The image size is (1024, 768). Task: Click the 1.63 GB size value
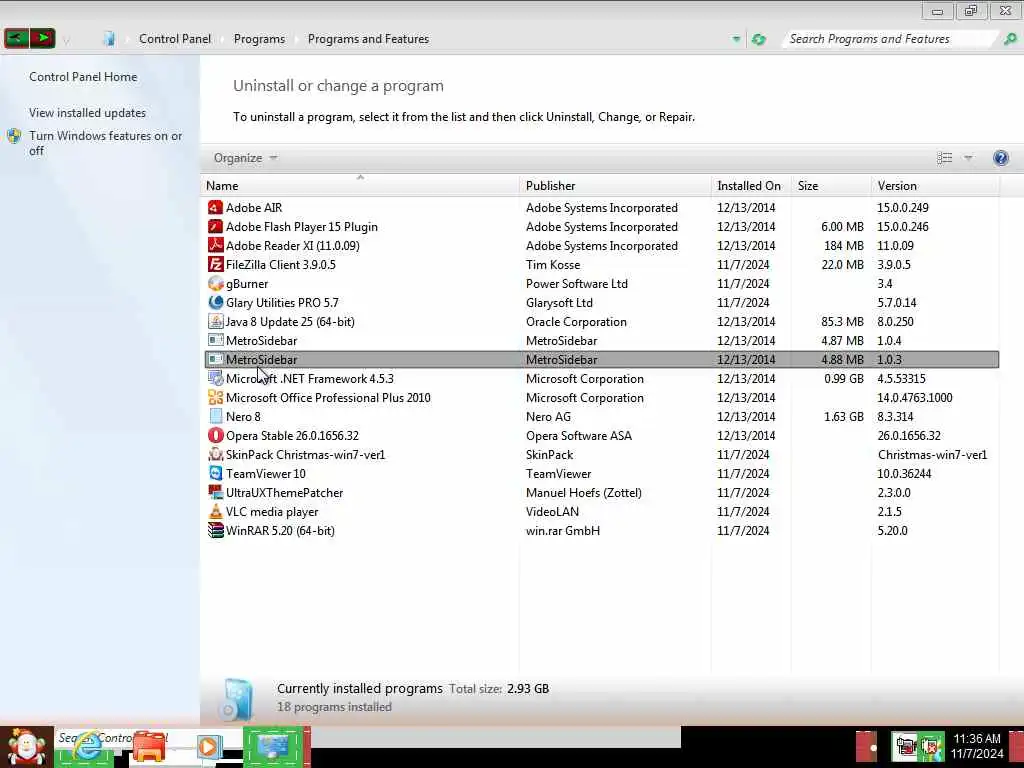tap(844, 417)
